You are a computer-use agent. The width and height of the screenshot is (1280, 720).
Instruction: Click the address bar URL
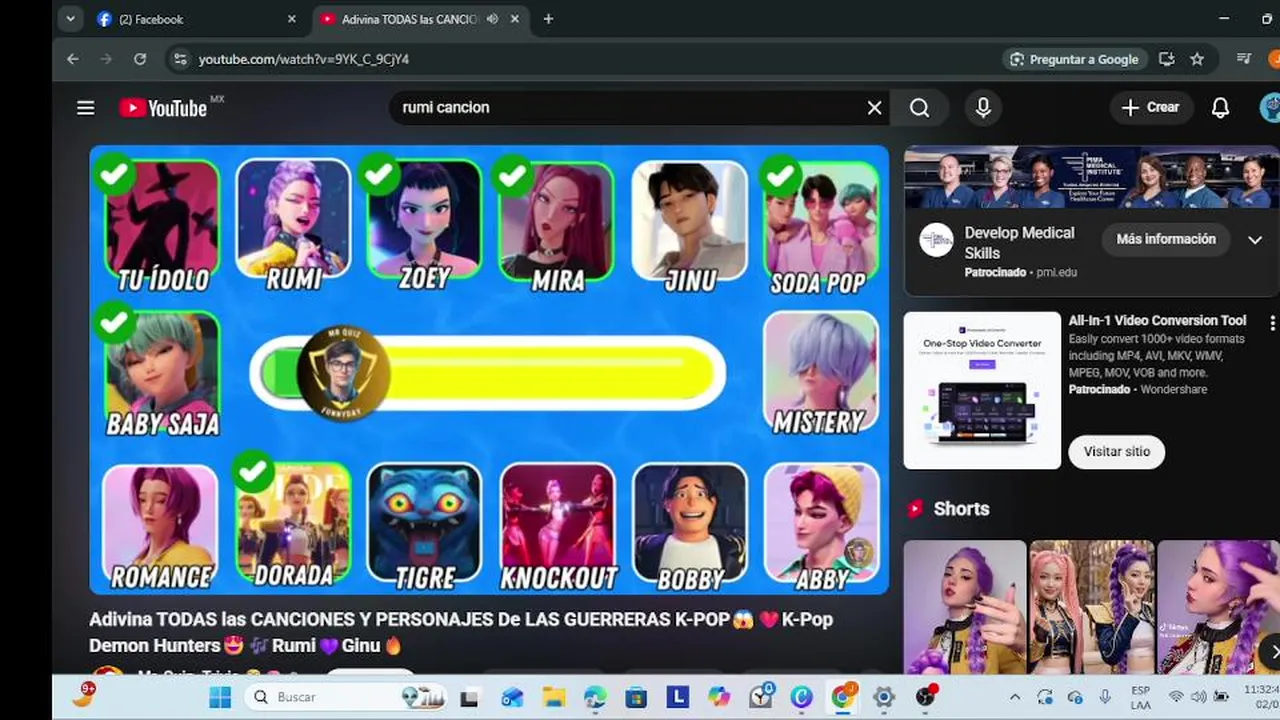click(x=303, y=59)
